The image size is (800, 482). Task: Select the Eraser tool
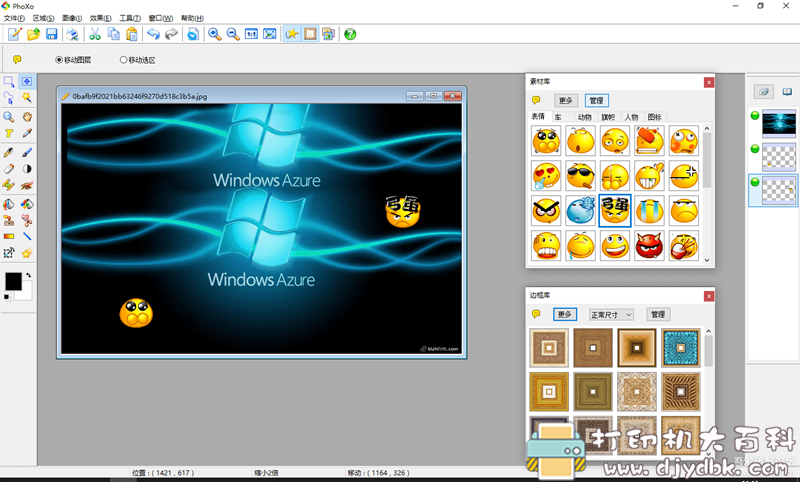pos(9,168)
